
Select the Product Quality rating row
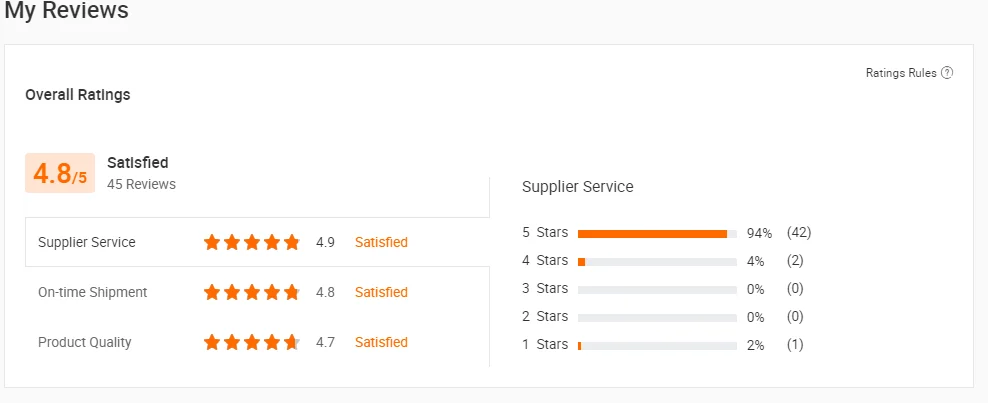click(257, 343)
